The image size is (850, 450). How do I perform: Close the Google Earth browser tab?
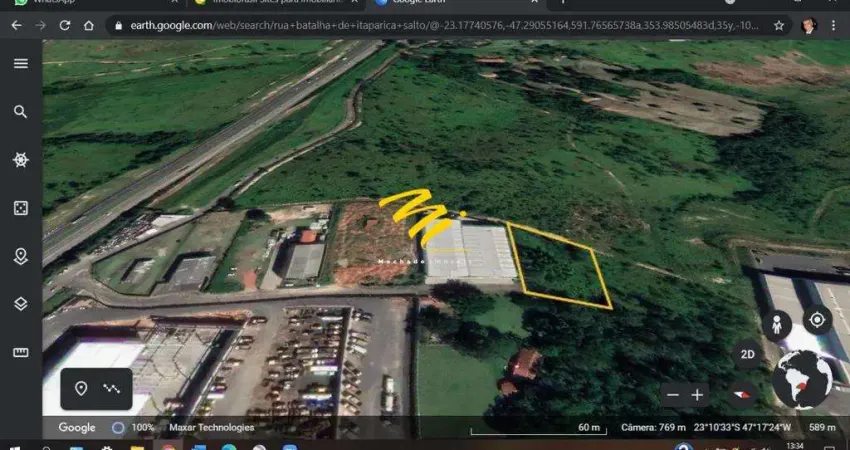(x=535, y=2)
